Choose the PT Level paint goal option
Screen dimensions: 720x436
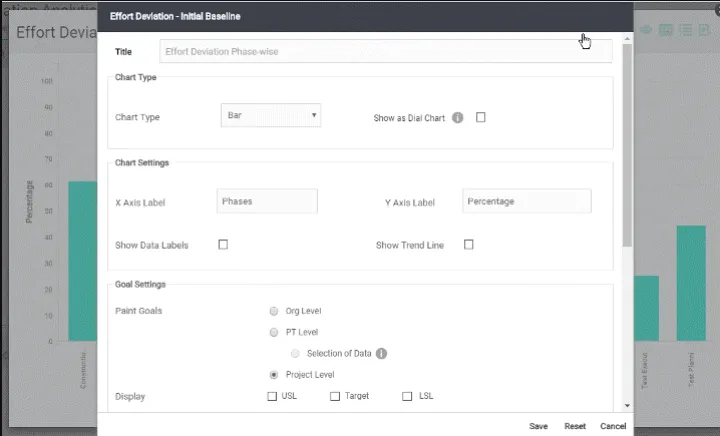click(x=274, y=332)
